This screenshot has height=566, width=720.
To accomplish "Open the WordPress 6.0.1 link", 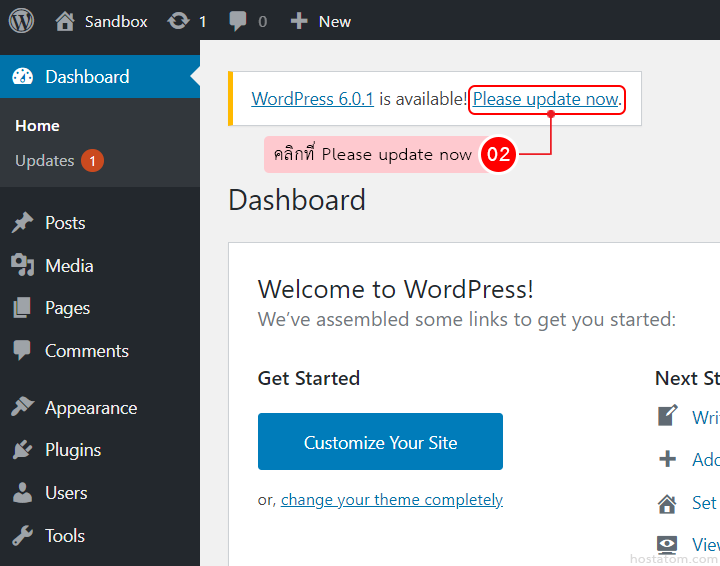I will [312, 99].
